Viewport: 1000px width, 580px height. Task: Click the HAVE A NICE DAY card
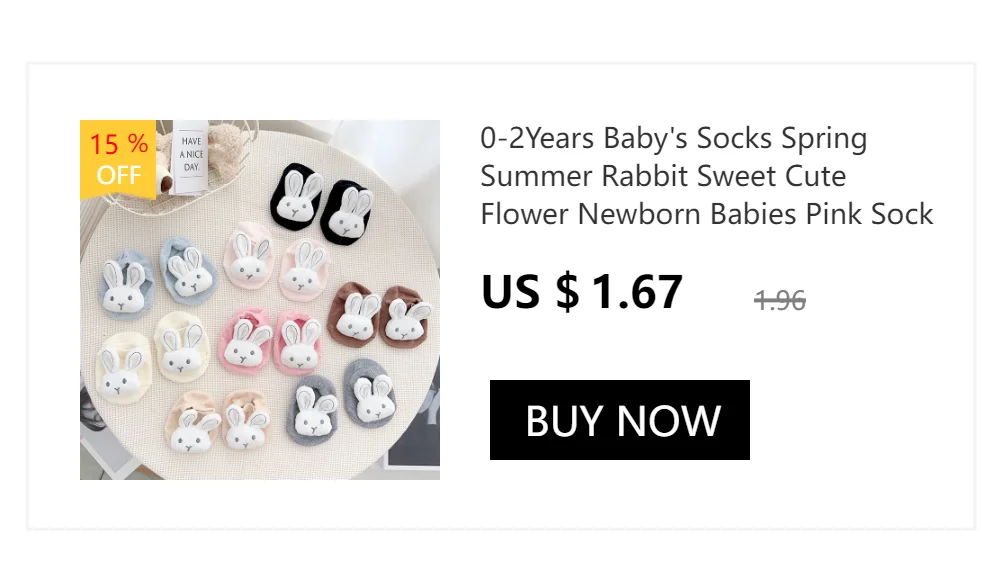(191, 157)
